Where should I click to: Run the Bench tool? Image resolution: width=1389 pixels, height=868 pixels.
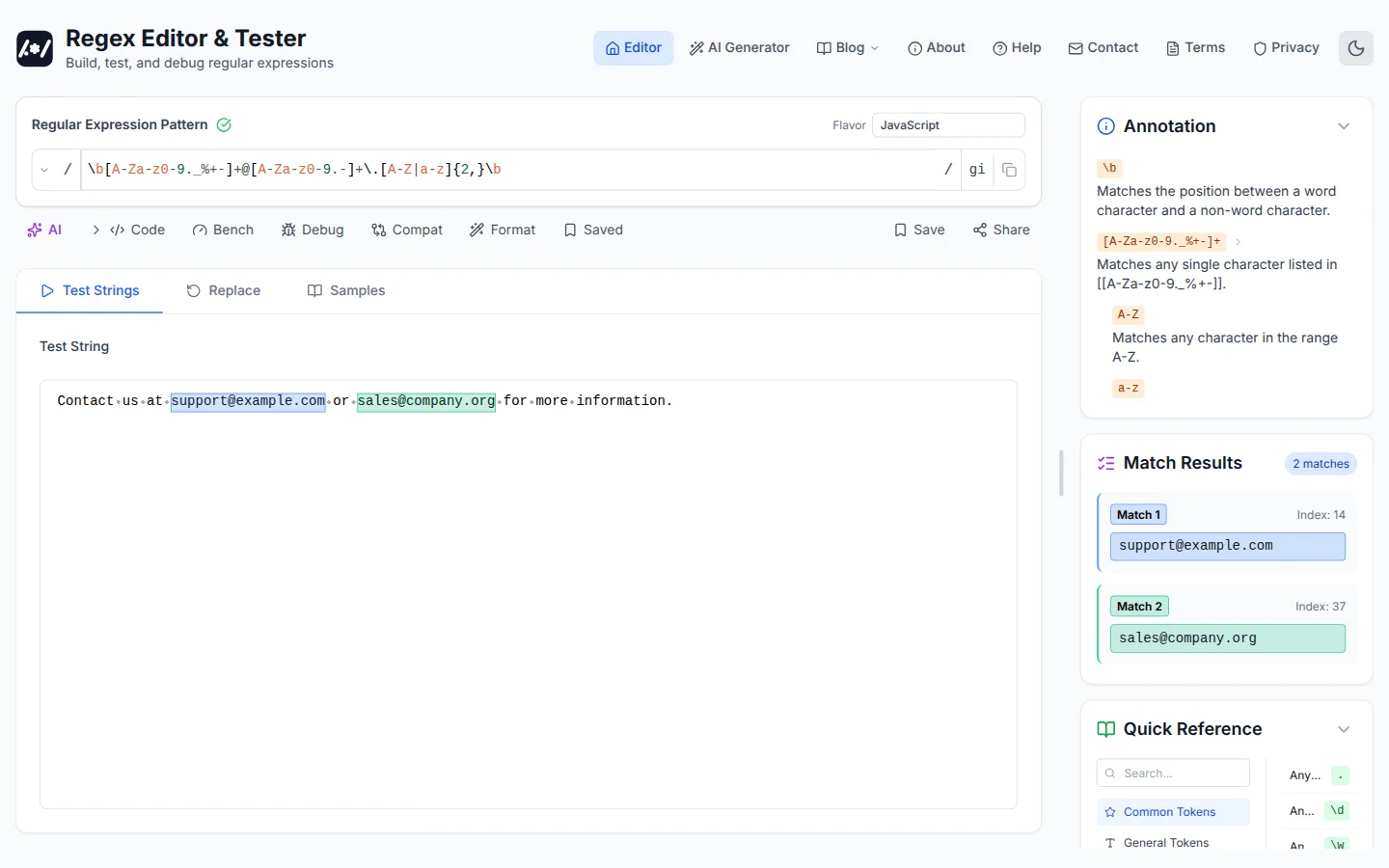(223, 230)
